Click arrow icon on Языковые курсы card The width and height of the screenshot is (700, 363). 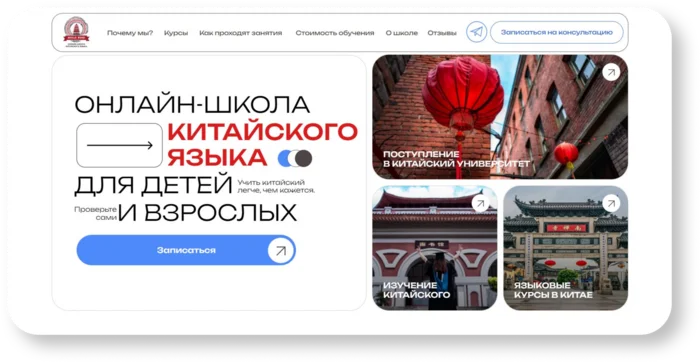611,204
